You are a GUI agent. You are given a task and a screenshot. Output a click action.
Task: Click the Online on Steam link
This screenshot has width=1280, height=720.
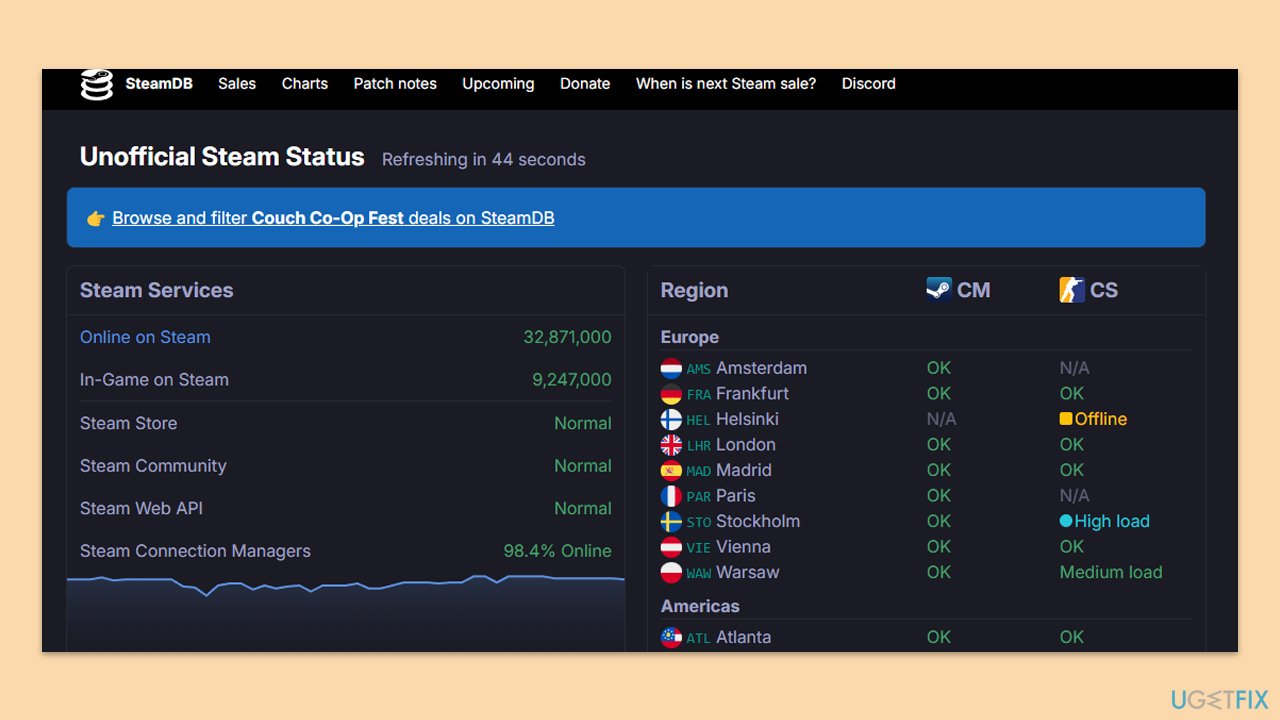point(145,337)
